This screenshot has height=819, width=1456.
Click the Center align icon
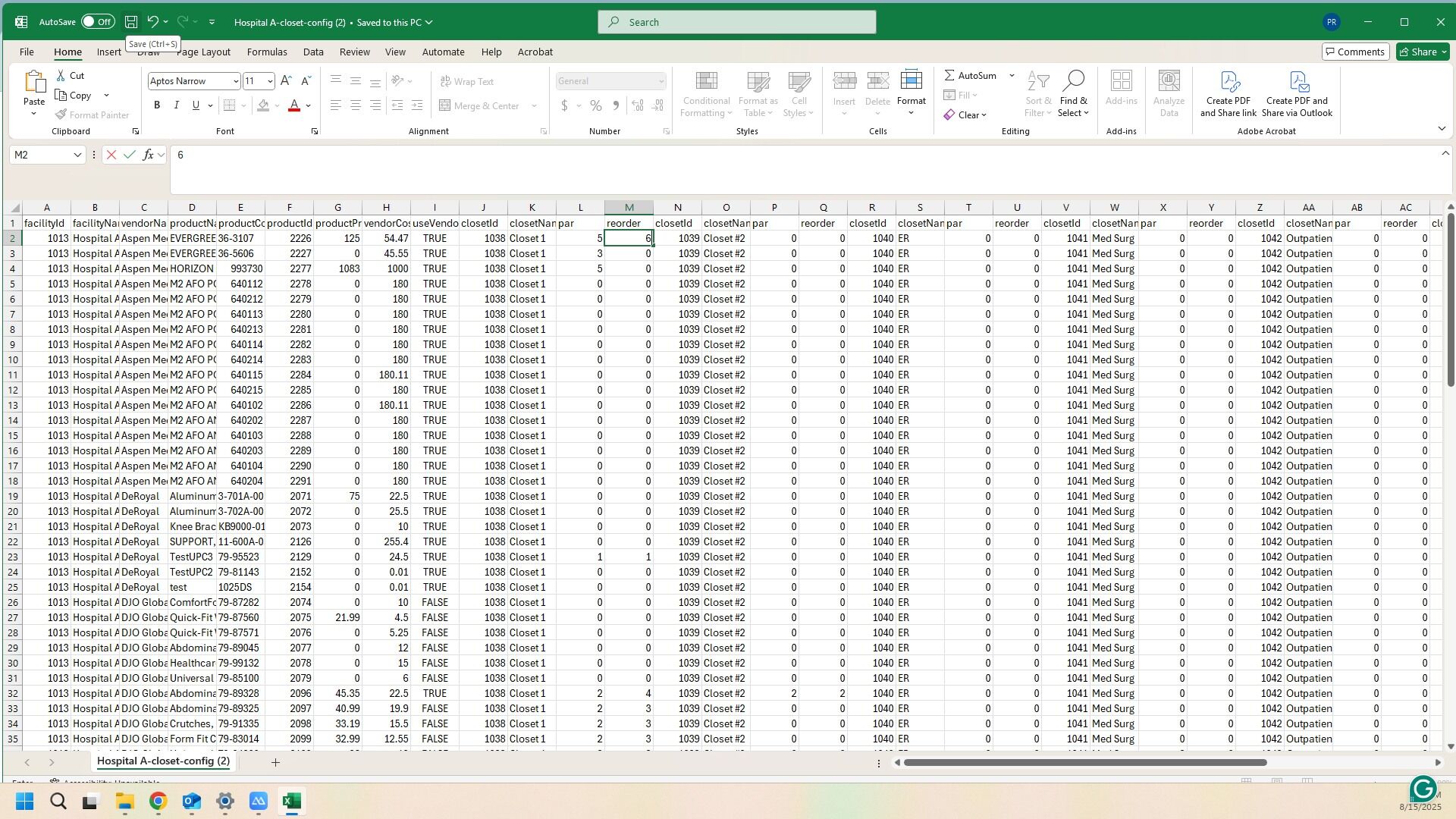point(355,105)
